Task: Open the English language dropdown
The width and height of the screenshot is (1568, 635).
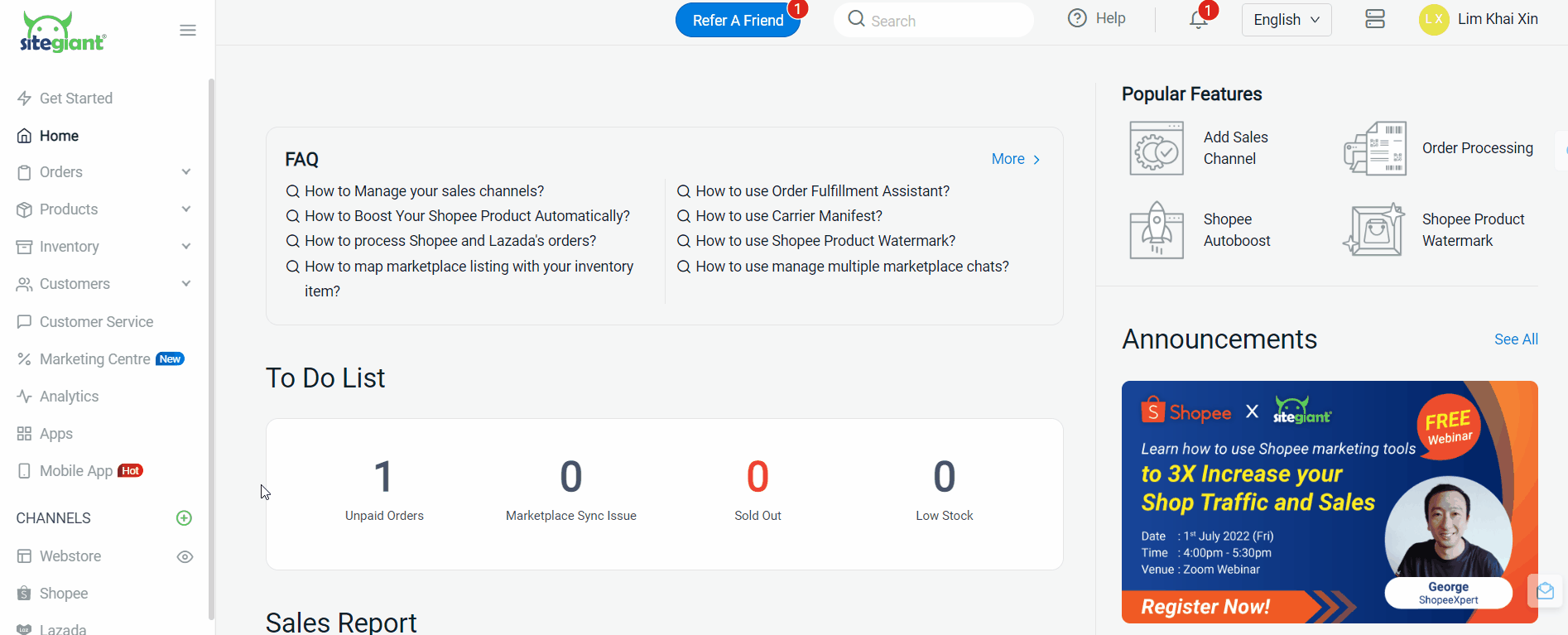Action: tap(1286, 20)
